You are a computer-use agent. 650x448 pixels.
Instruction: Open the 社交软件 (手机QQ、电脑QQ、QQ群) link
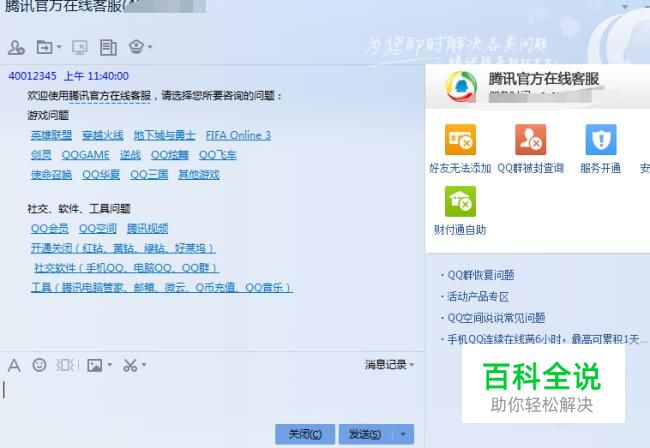tap(126, 268)
